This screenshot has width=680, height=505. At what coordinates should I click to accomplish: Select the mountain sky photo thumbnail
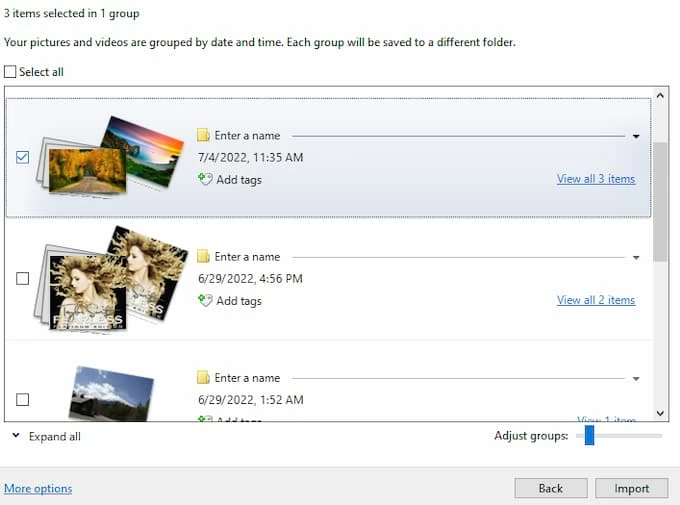point(110,393)
